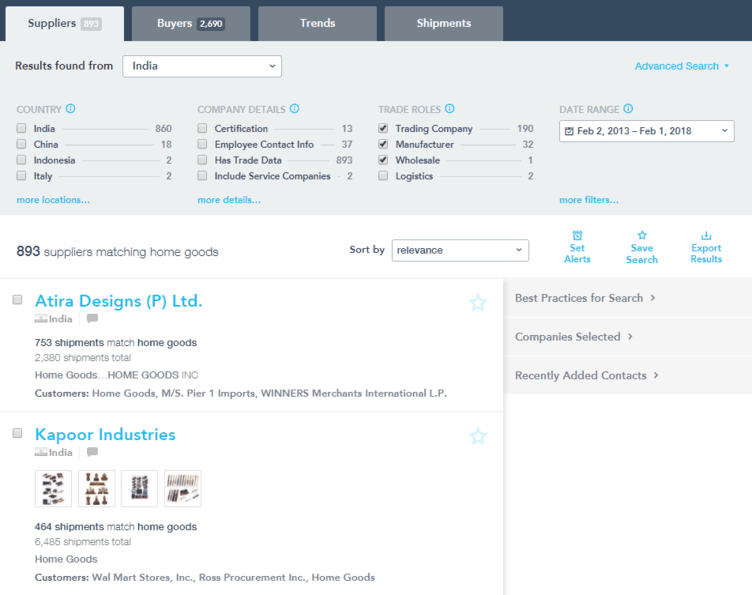Screen dimensions: 752x595
Task: Select the Kapoor Industries result checkbox
Action: pyautogui.click(x=17, y=433)
